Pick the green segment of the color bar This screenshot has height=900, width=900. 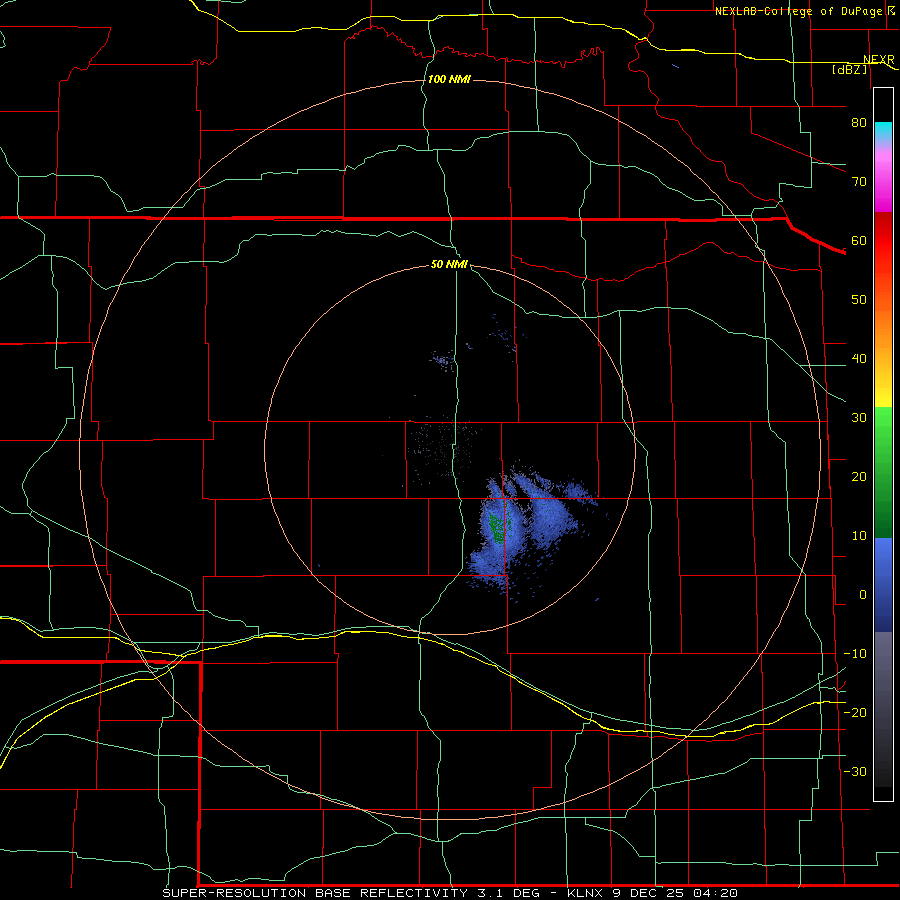tap(883, 472)
